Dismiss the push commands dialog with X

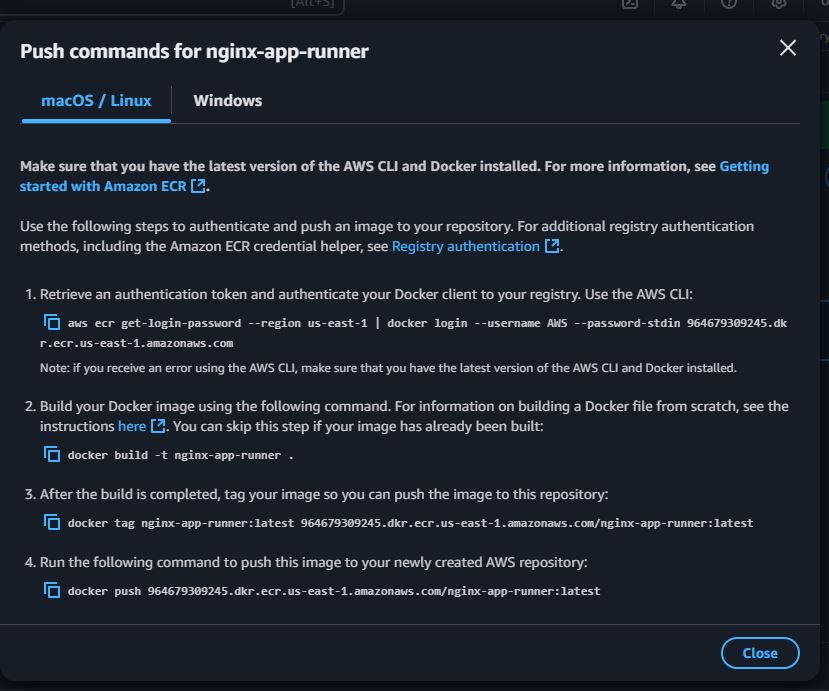coord(788,48)
